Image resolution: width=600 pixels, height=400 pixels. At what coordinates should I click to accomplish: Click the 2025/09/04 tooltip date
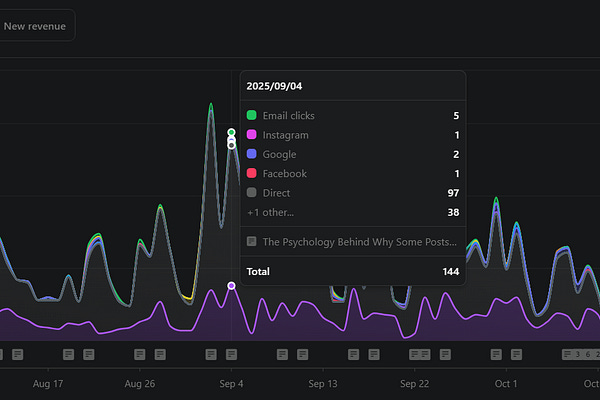(x=274, y=86)
